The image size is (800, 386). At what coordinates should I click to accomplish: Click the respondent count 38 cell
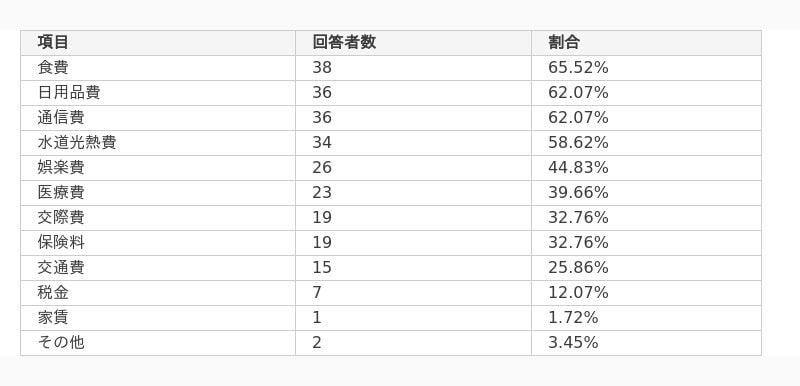(x=413, y=68)
